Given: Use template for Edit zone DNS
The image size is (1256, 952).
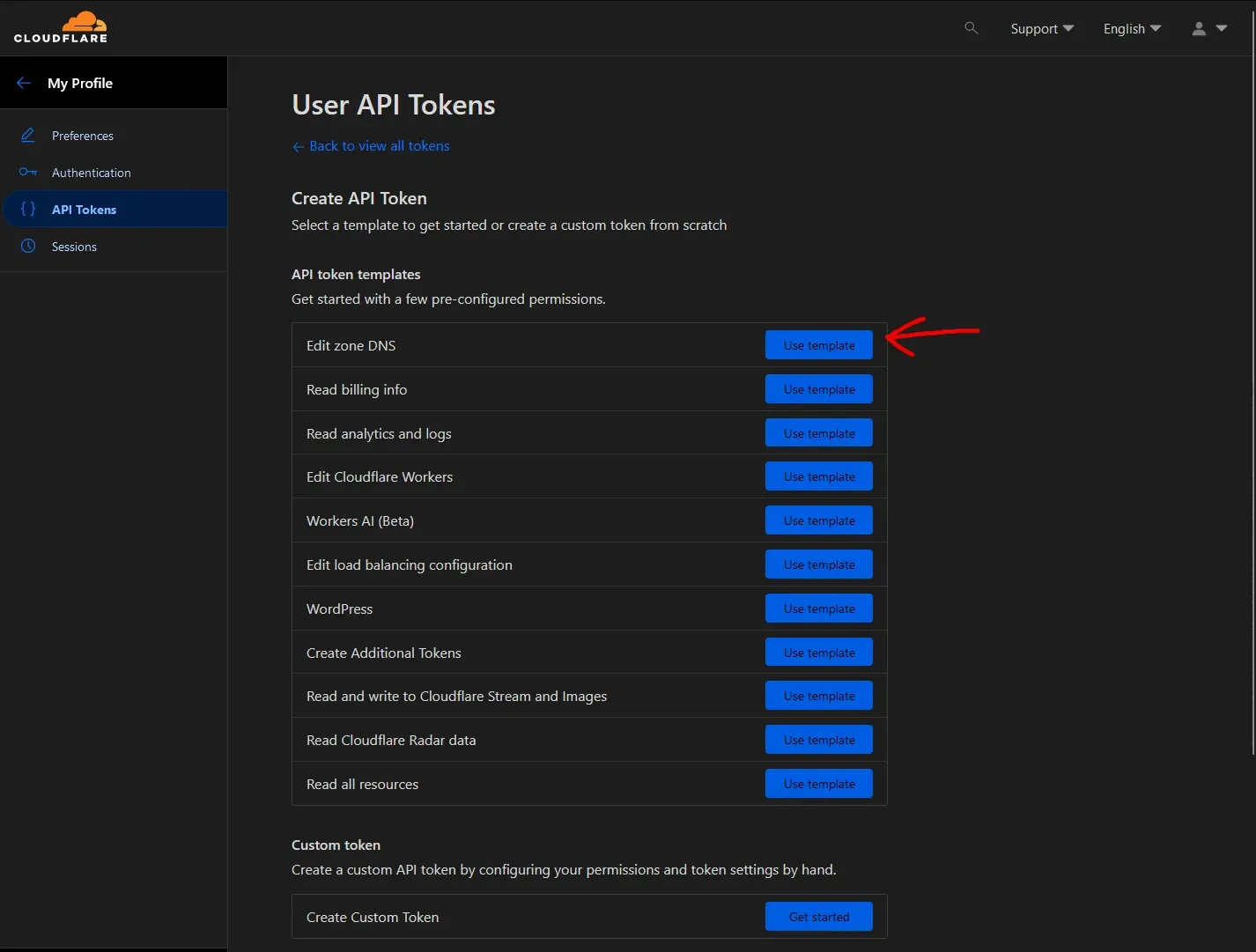Looking at the screenshot, I should (x=818, y=344).
